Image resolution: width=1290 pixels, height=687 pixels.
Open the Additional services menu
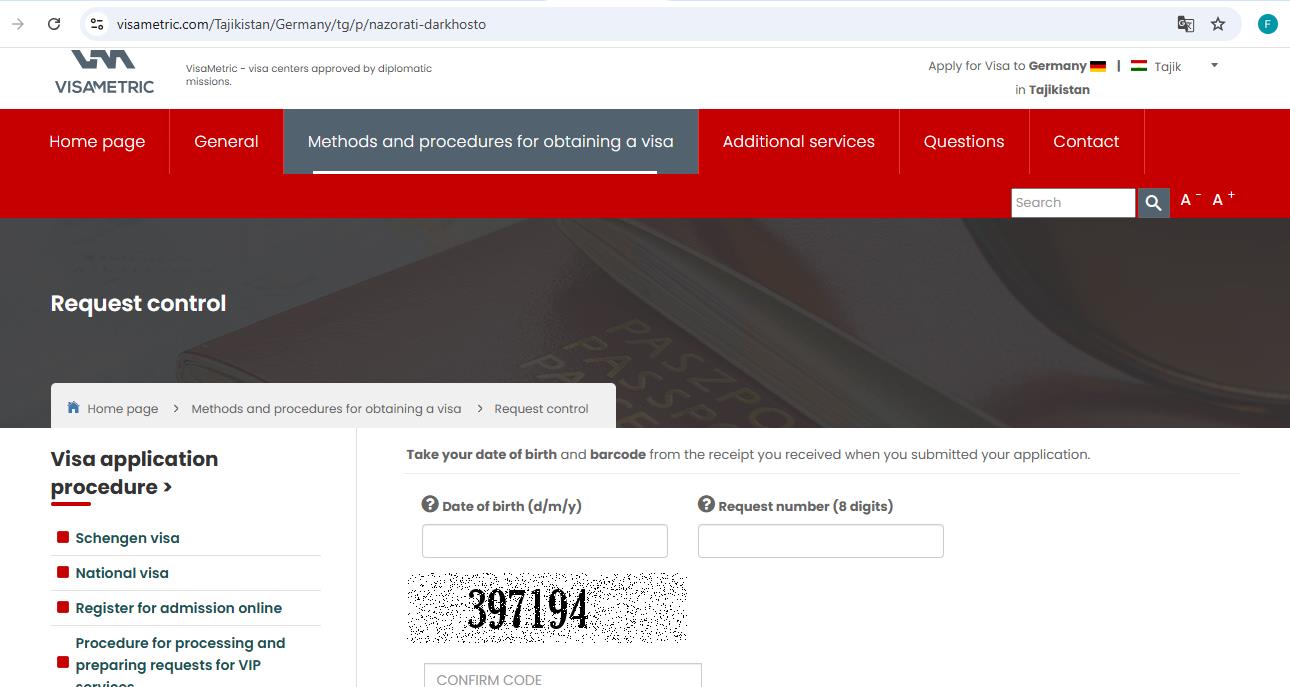pos(798,141)
